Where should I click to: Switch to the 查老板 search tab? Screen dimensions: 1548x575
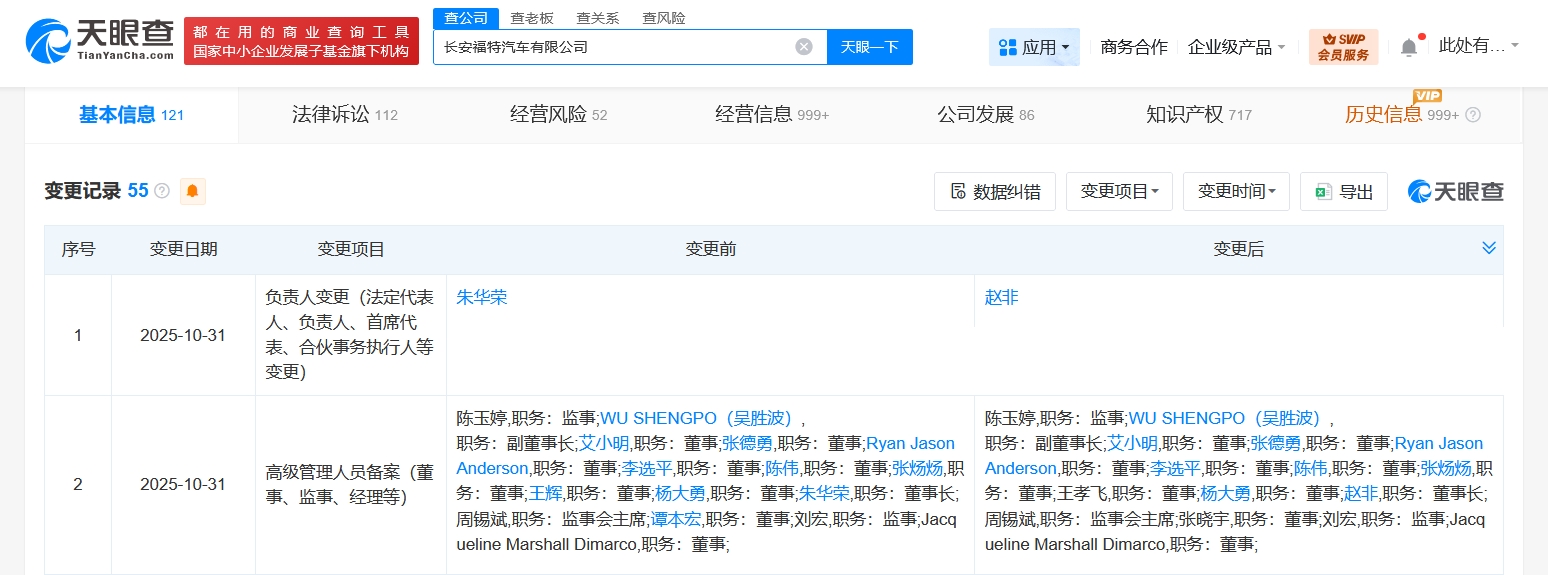pos(532,18)
